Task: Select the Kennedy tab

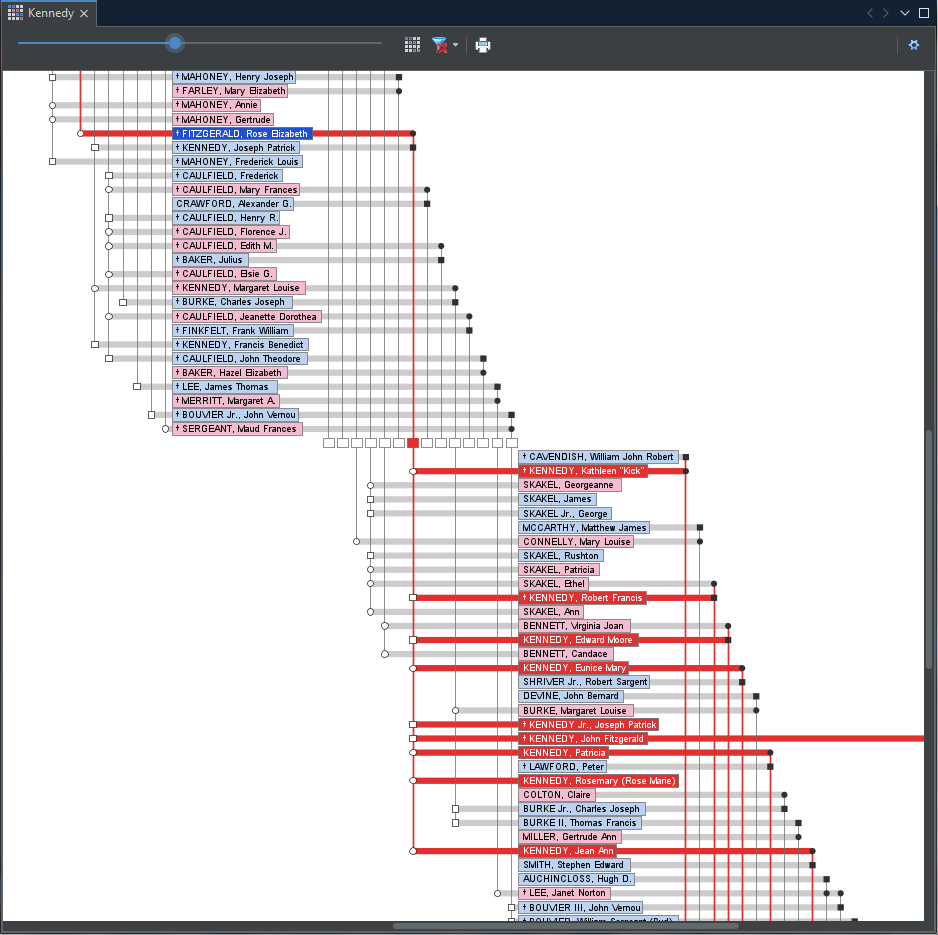Action: tap(50, 13)
